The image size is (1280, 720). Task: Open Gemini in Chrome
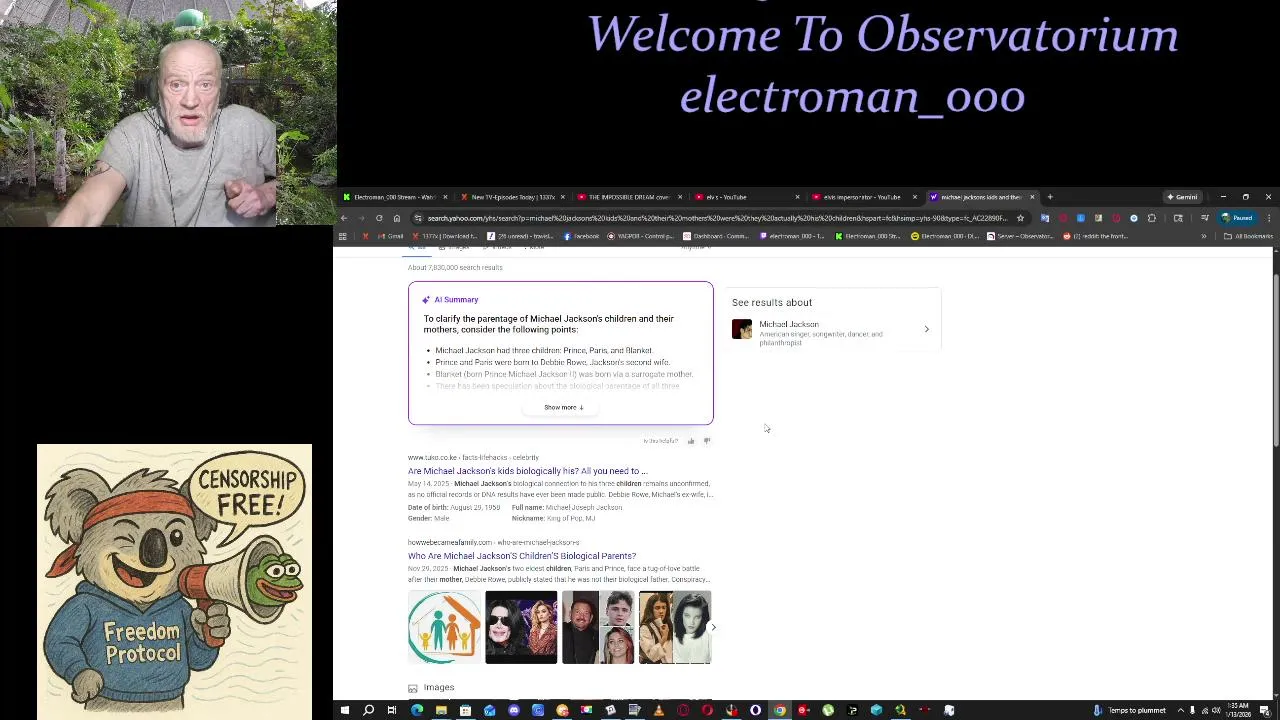tap(1182, 197)
